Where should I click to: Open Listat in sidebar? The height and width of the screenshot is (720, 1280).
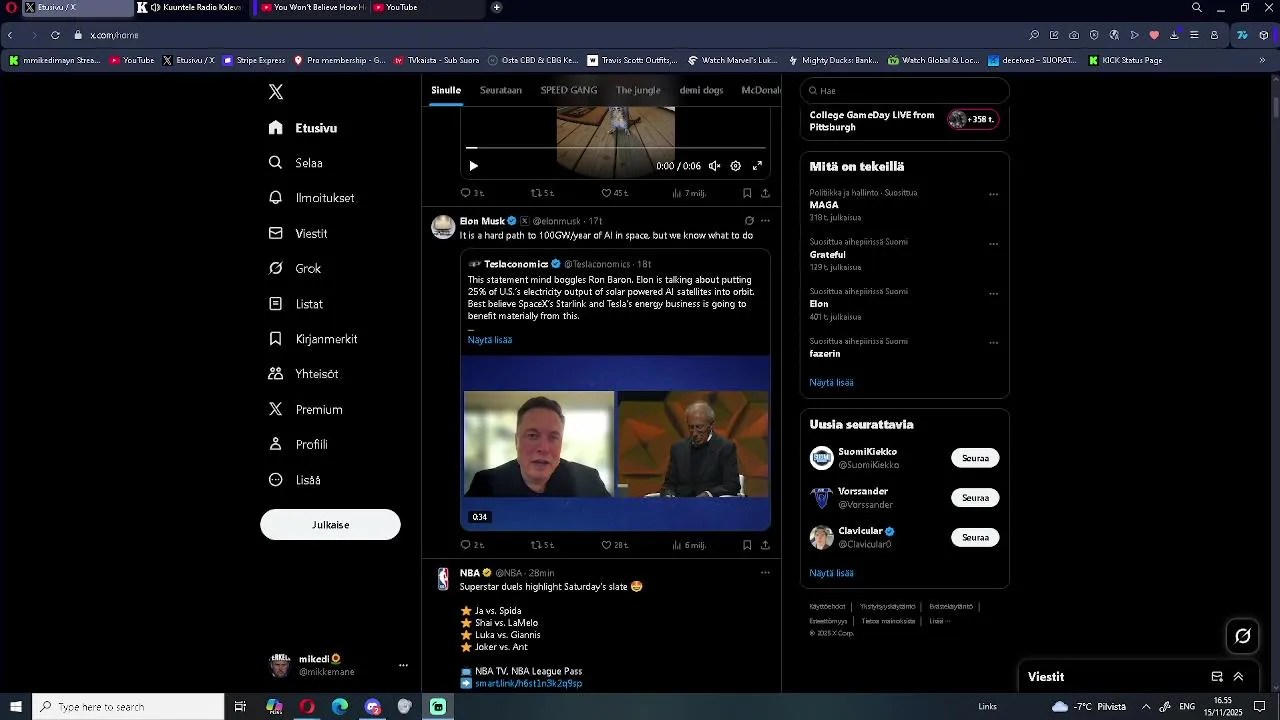[x=296, y=304]
